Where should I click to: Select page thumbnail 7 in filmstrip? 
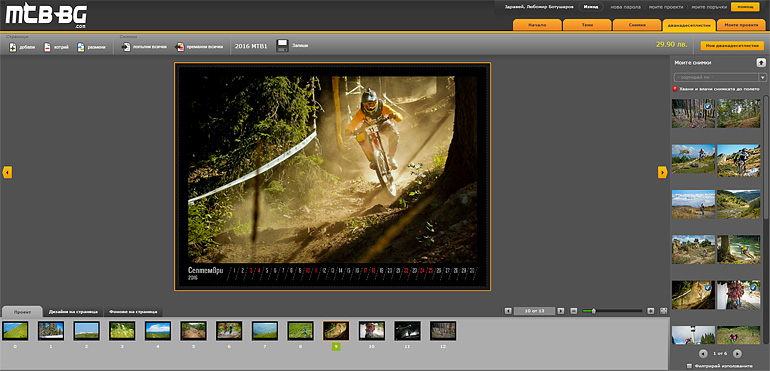(x=265, y=331)
